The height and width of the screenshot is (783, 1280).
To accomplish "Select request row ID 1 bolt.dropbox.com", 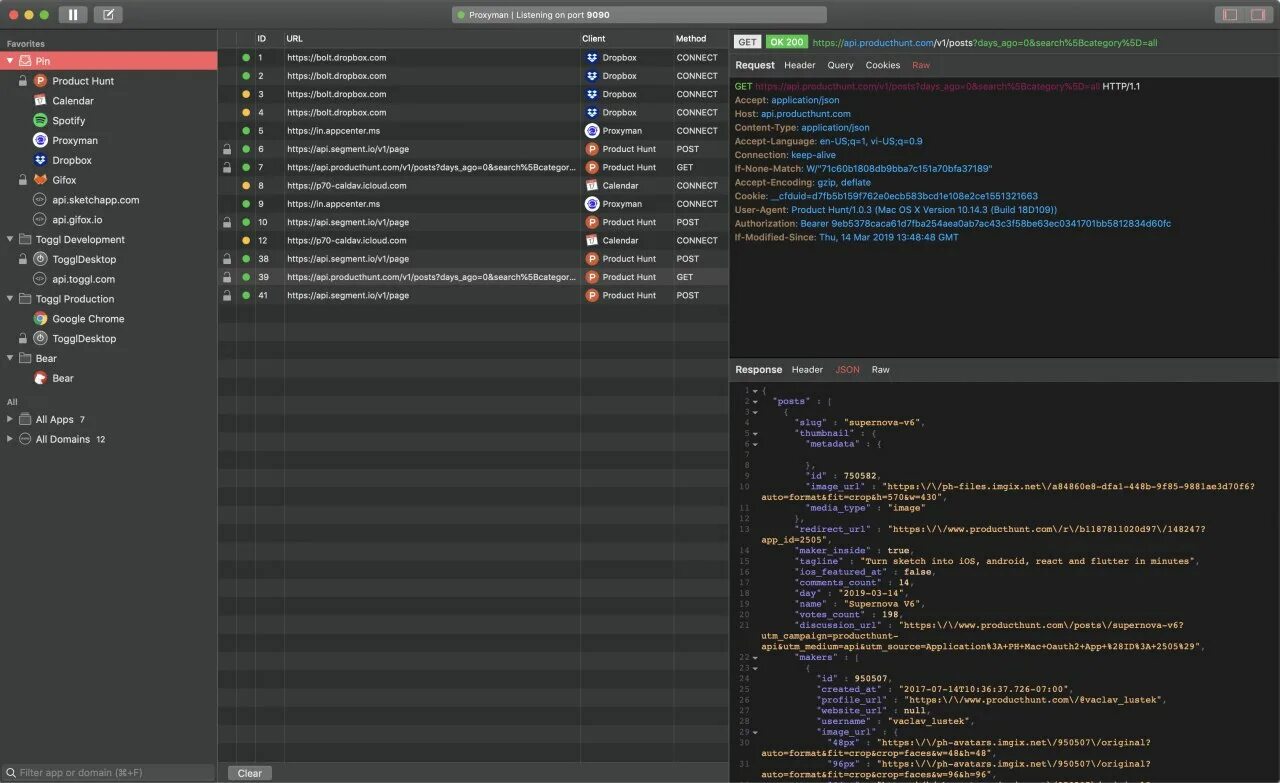I will (x=474, y=58).
